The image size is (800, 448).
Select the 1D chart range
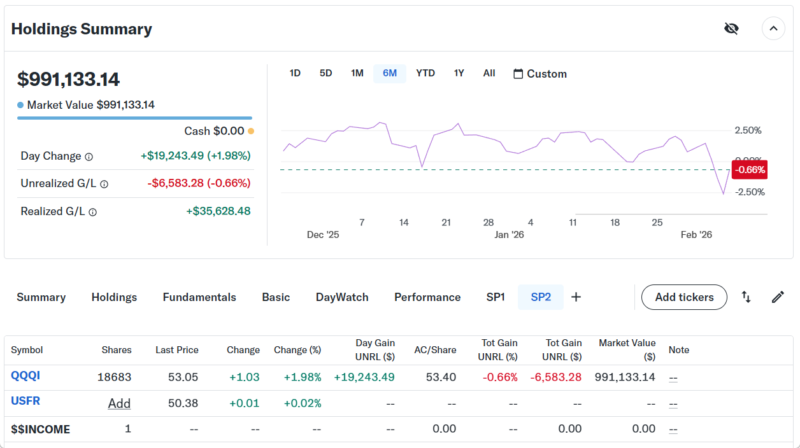[295, 73]
